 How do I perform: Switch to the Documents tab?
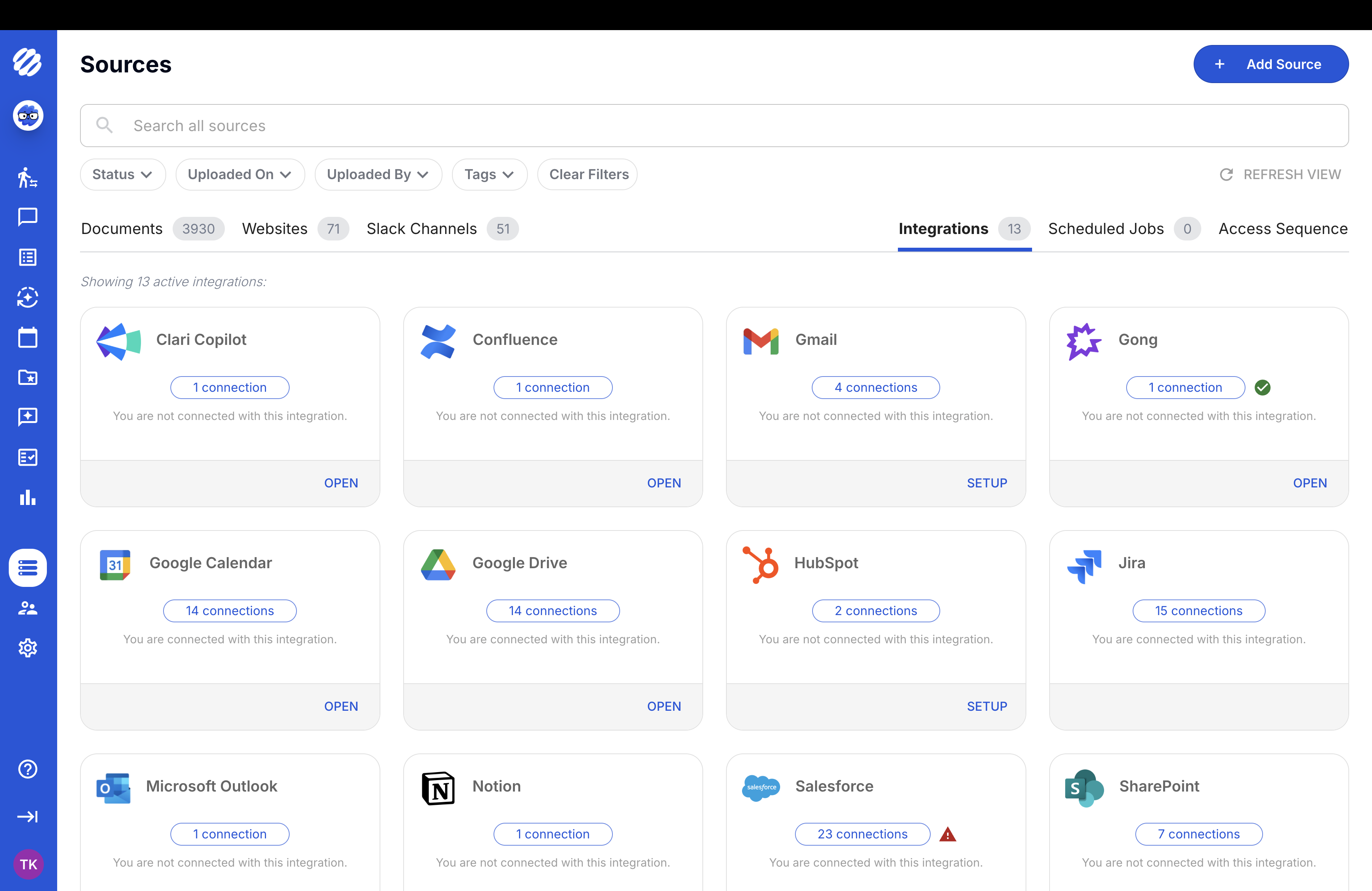(152, 229)
